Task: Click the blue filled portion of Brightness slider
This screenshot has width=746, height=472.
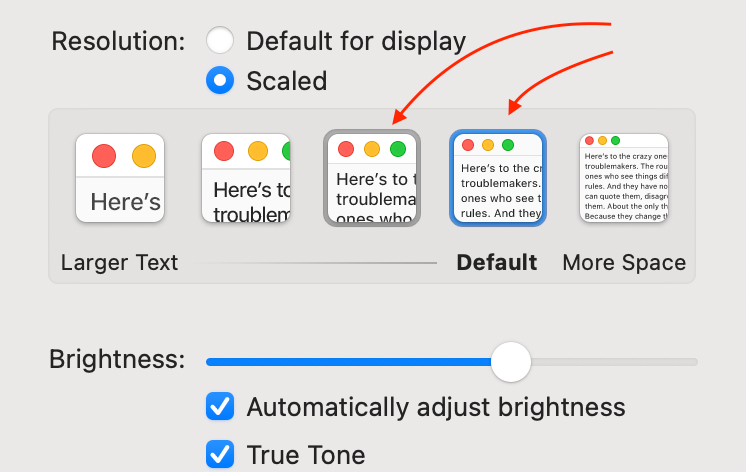Action: click(350, 361)
